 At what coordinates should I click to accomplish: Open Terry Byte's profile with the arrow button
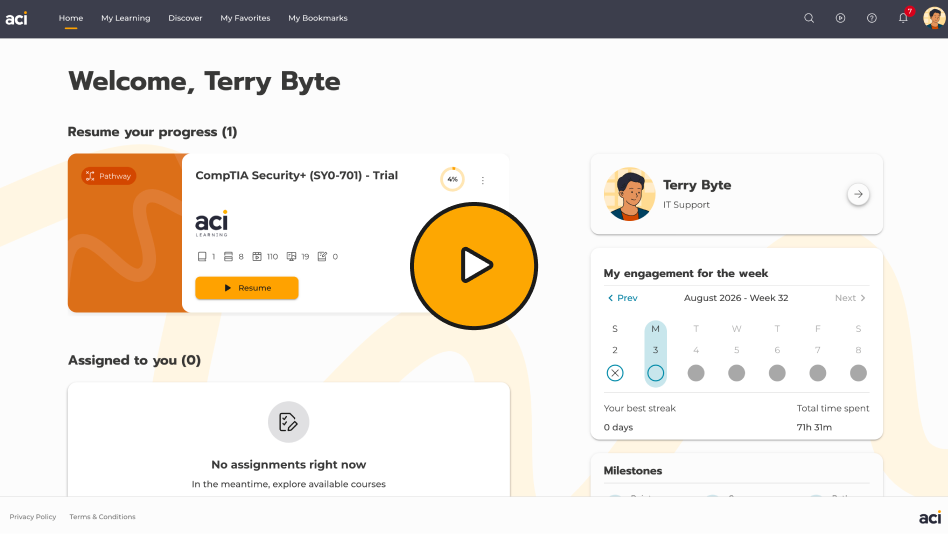coord(858,194)
